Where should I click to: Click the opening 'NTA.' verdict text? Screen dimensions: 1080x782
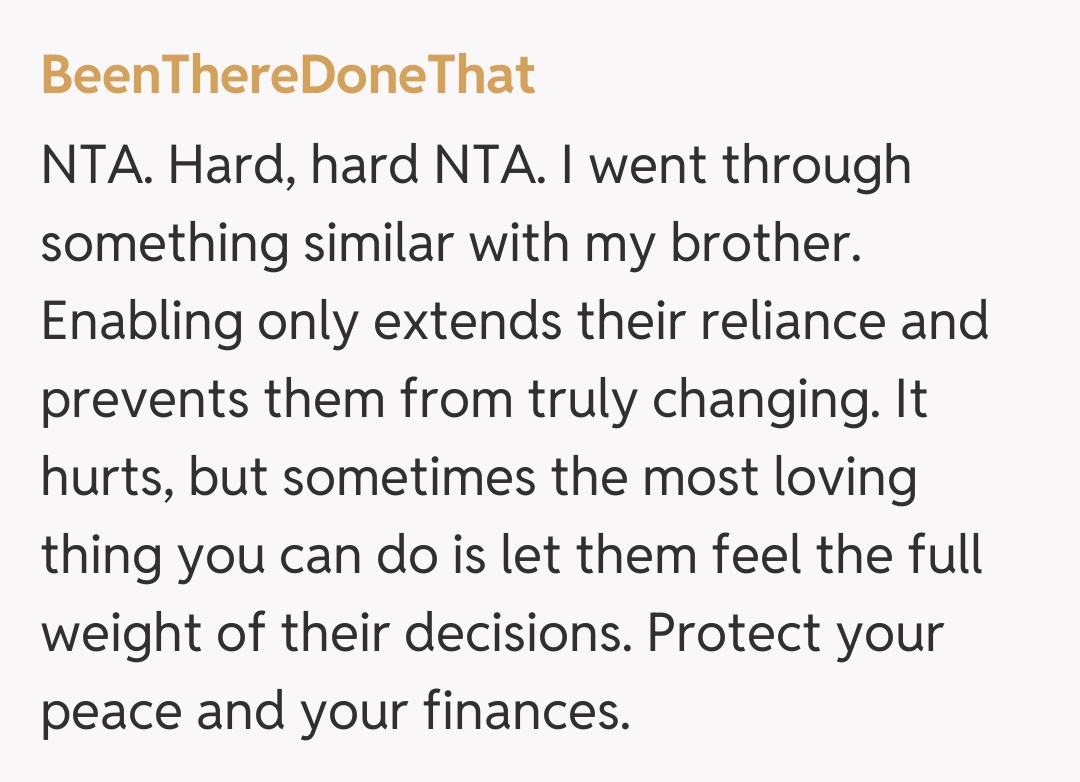tap(98, 166)
